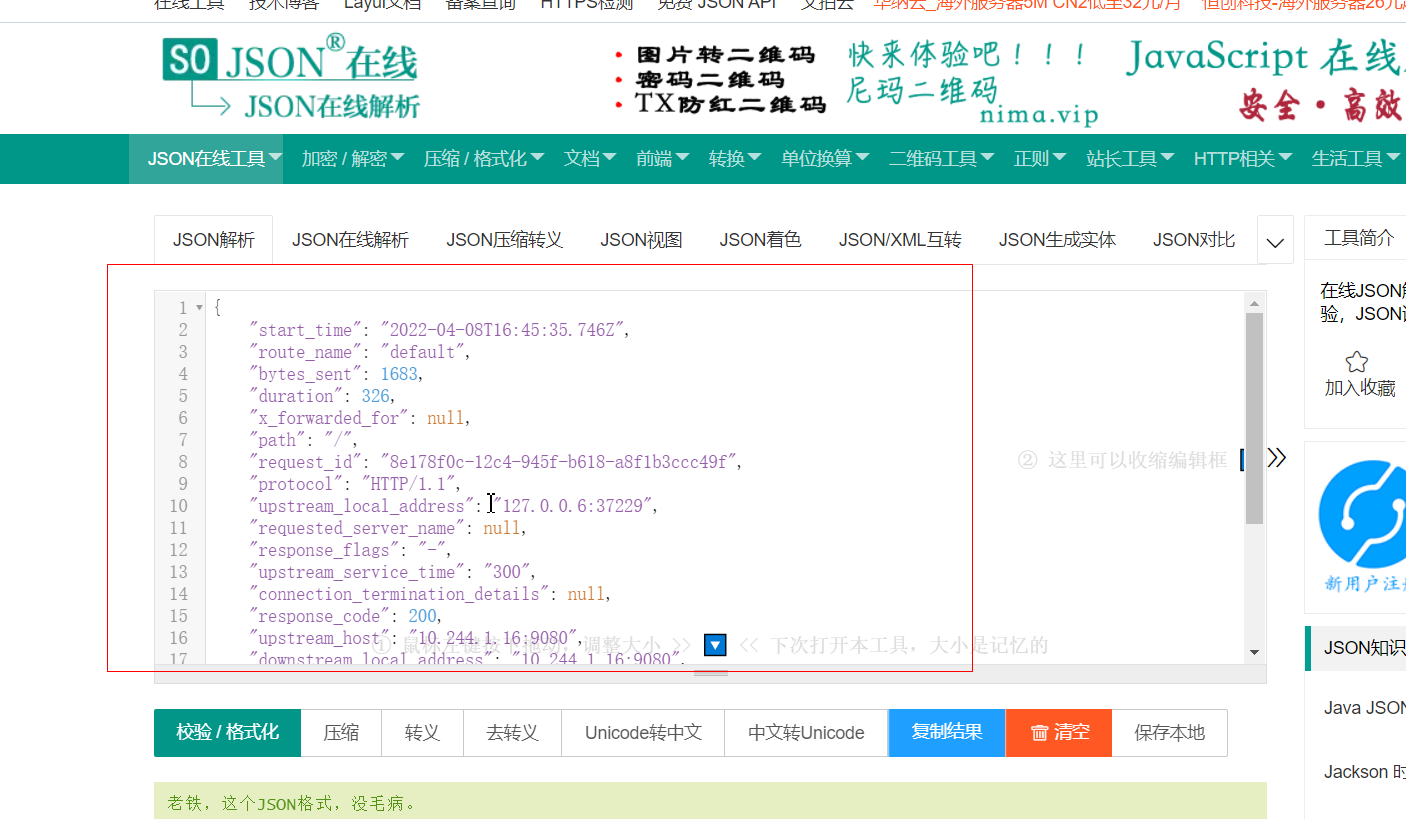The image size is (1406, 819).
Task: Click the 转义 button
Action: coord(422,733)
